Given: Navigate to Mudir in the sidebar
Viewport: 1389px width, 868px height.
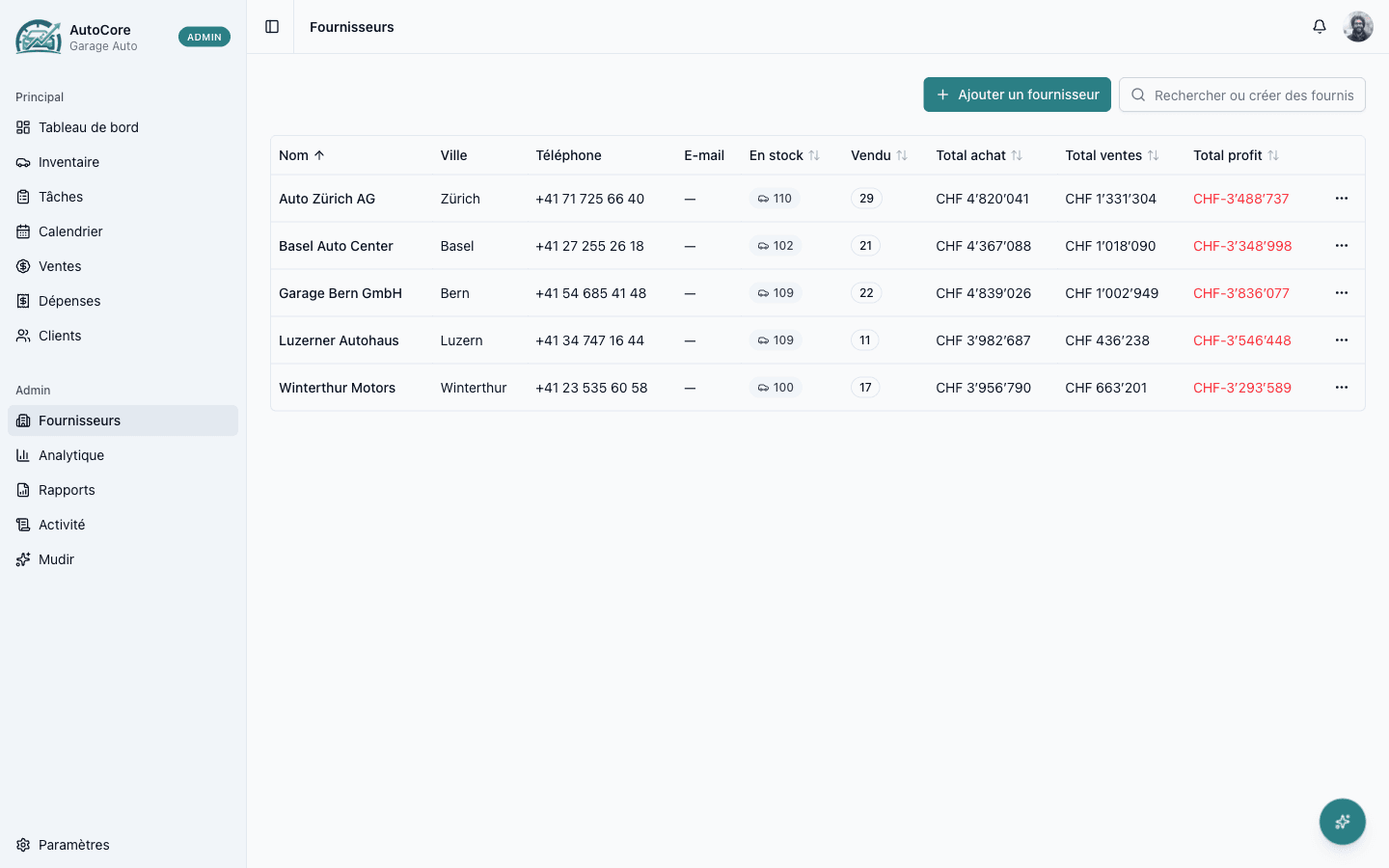Looking at the screenshot, I should [56, 559].
